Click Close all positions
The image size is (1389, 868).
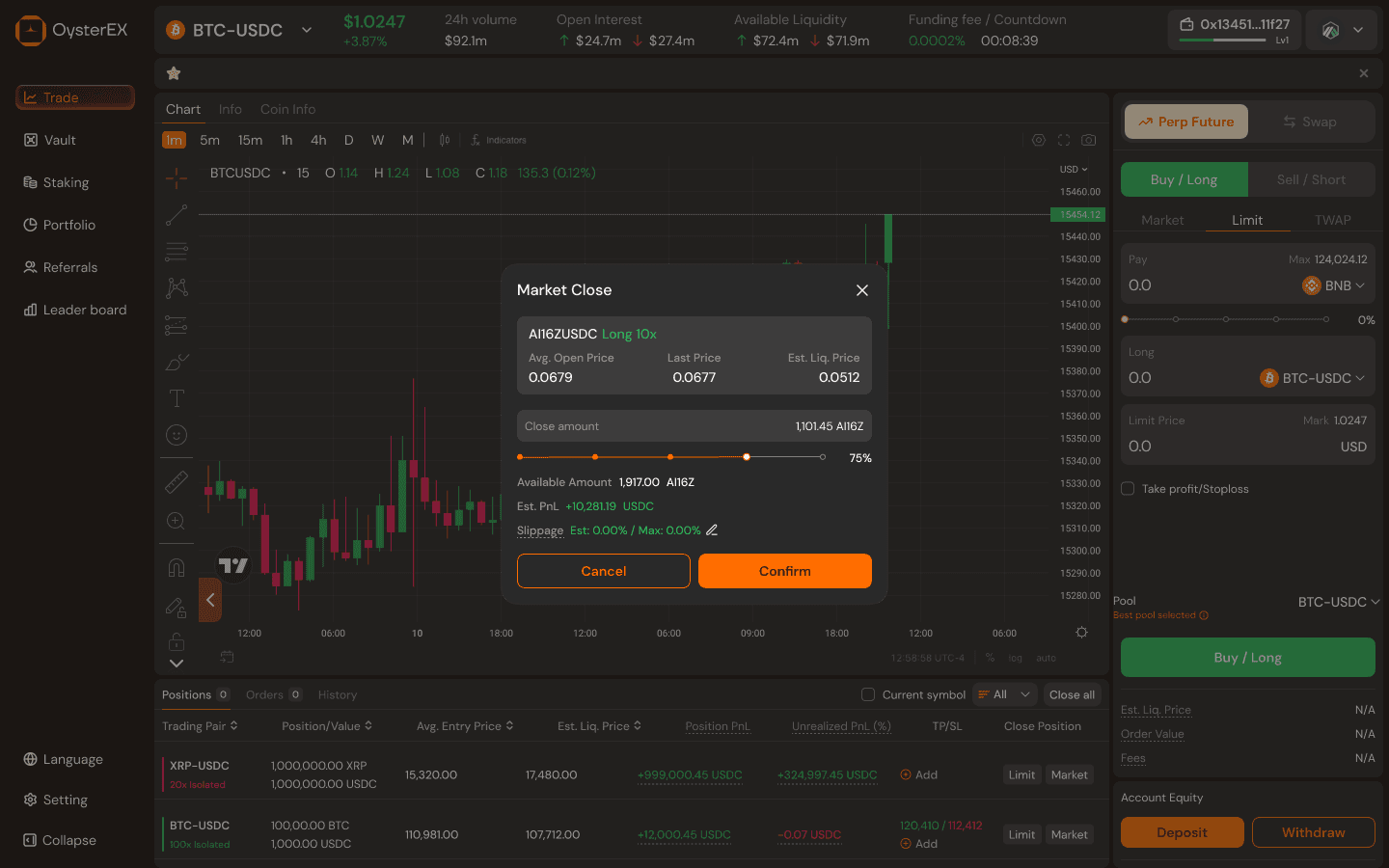(x=1072, y=694)
